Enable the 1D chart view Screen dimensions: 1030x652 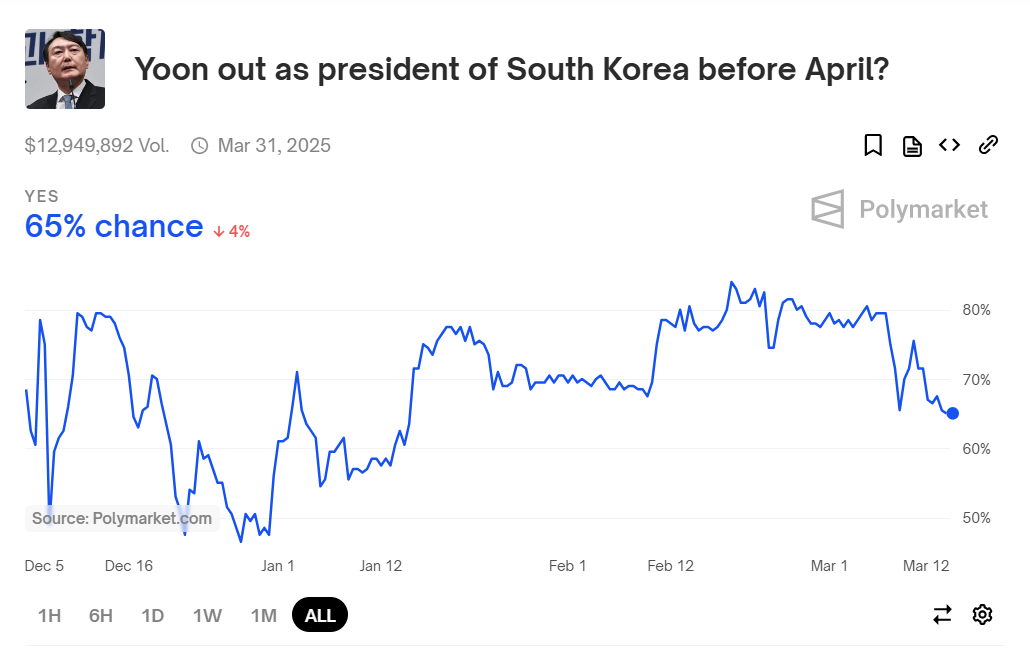(x=153, y=615)
